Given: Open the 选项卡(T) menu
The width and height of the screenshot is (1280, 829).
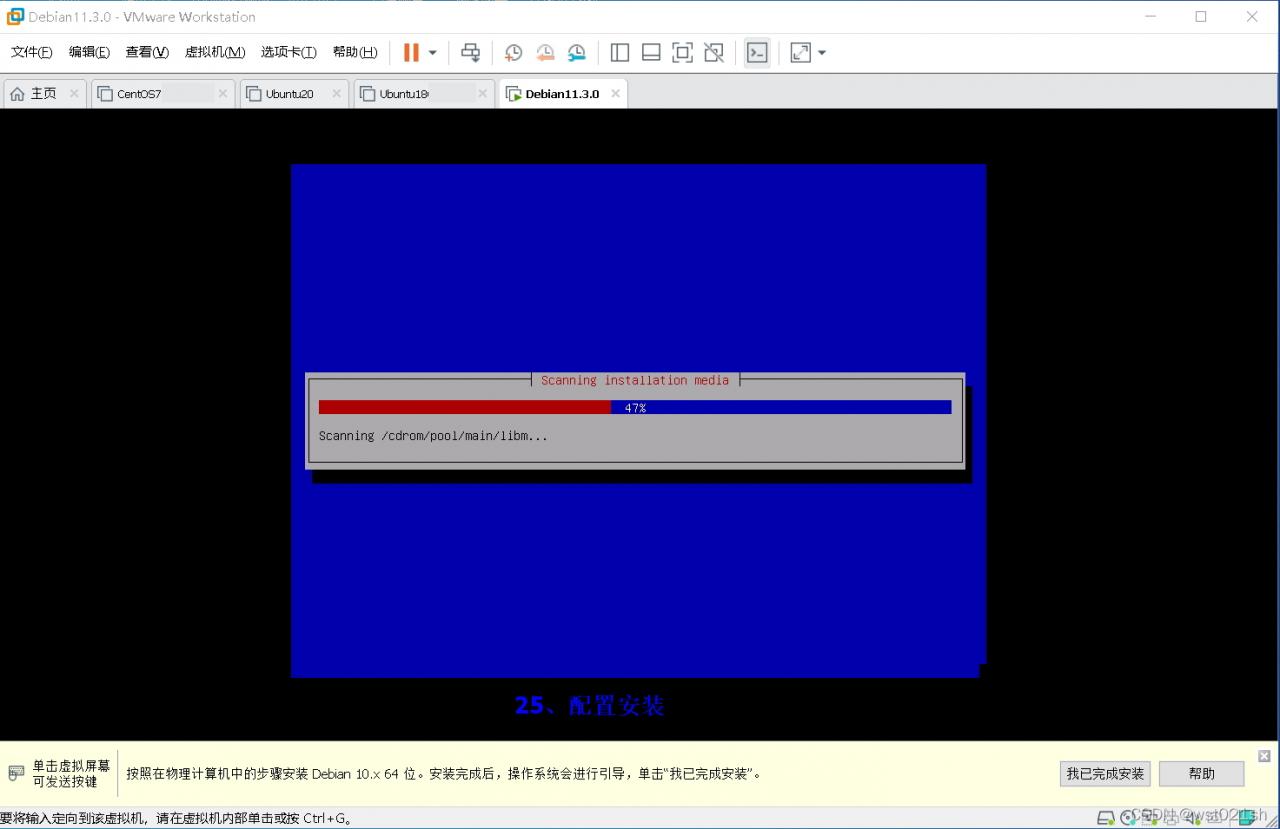Looking at the screenshot, I should (289, 52).
